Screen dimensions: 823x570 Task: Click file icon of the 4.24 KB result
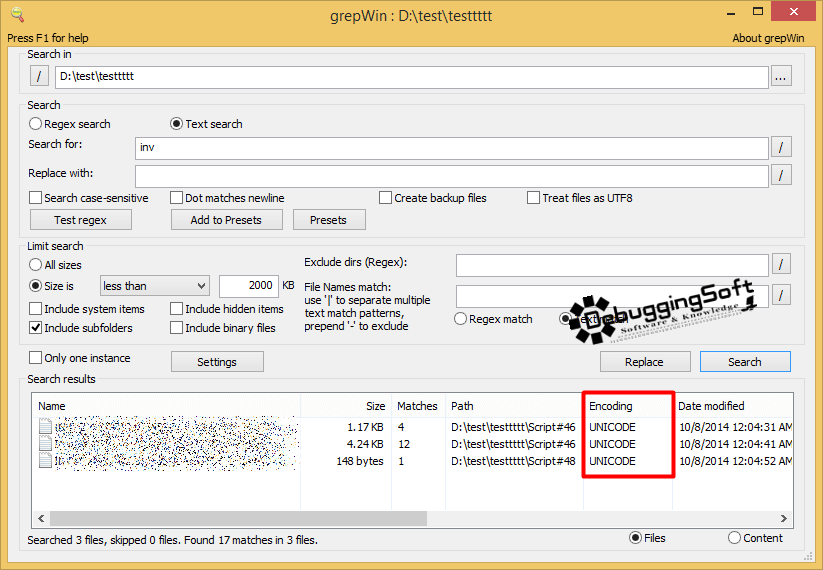[46, 444]
